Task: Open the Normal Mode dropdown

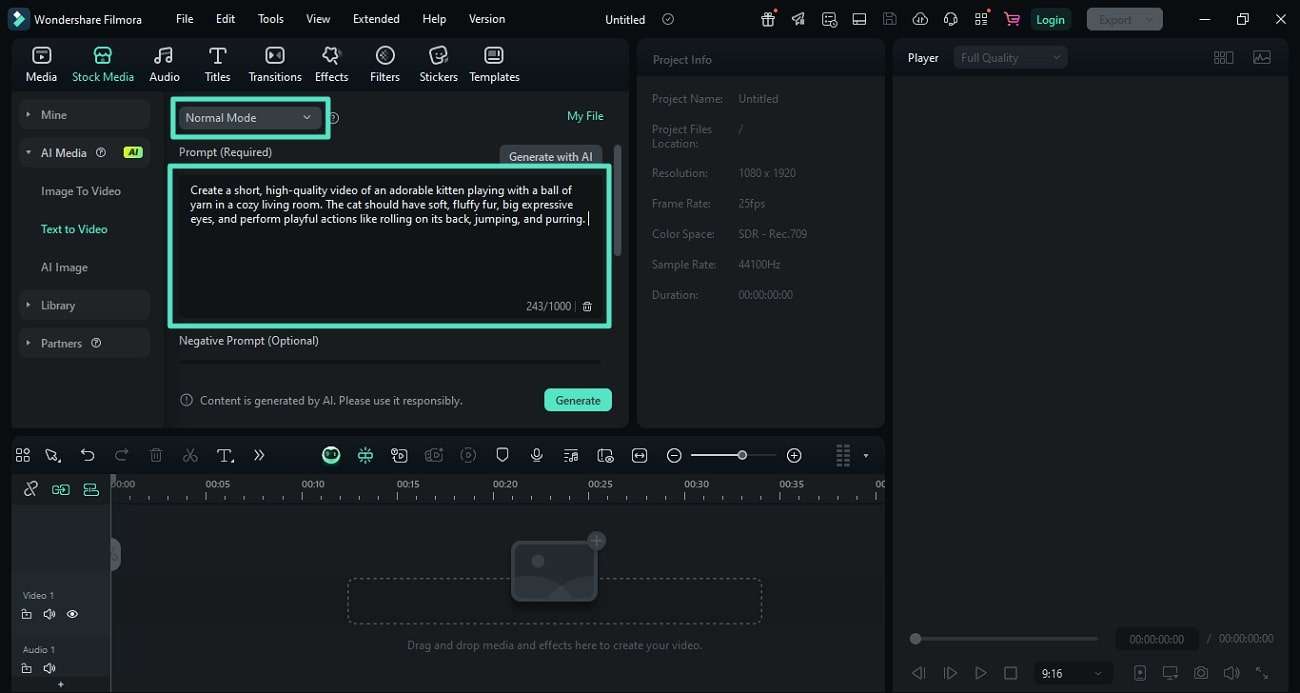Action: (249, 117)
